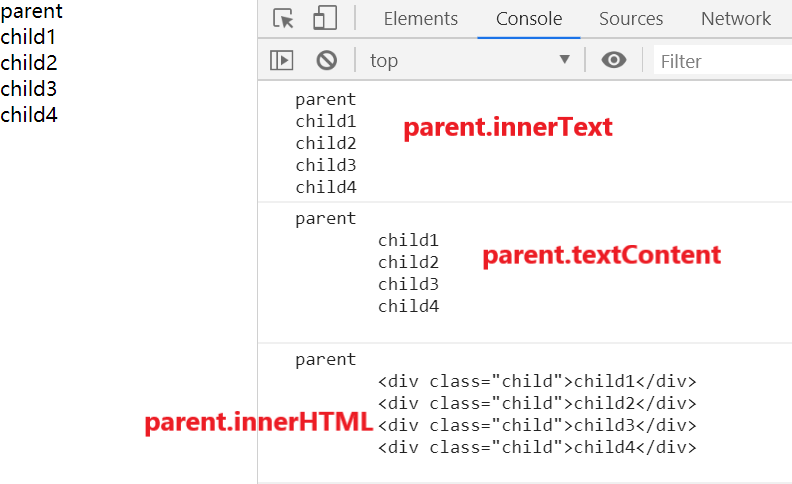The width and height of the screenshot is (792, 484).
Task: Activate the inspect element picker icon
Action: 284,19
